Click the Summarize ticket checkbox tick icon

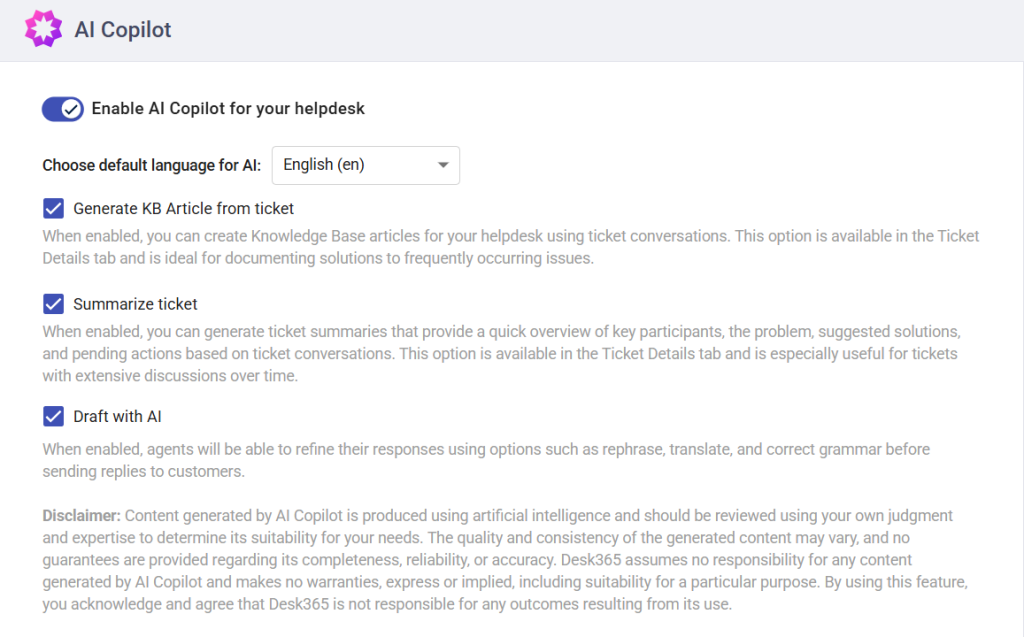pyautogui.click(x=53, y=303)
